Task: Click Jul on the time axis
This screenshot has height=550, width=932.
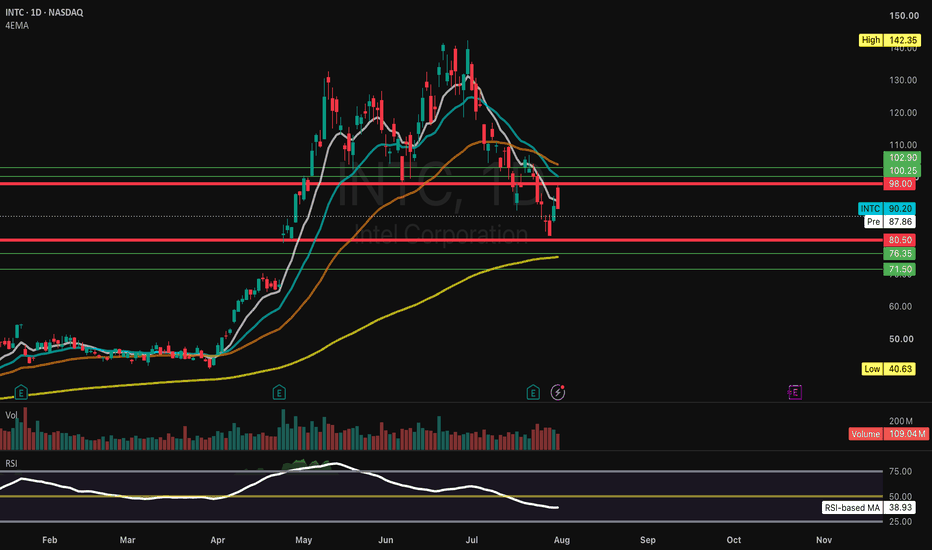Action: click(x=471, y=540)
